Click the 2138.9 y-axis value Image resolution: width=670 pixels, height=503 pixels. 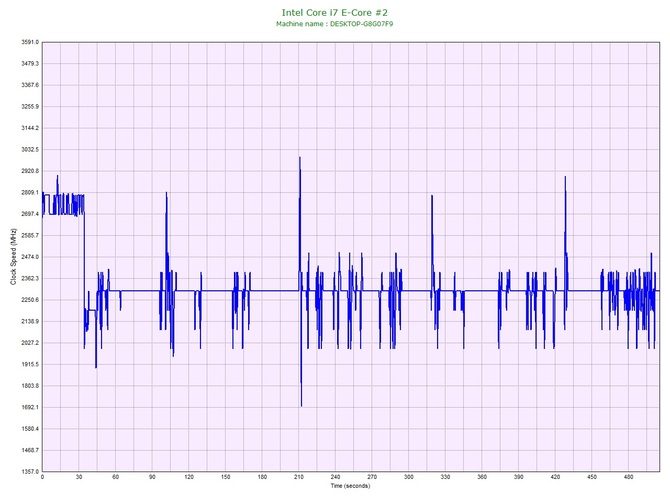pyautogui.click(x=30, y=321)
